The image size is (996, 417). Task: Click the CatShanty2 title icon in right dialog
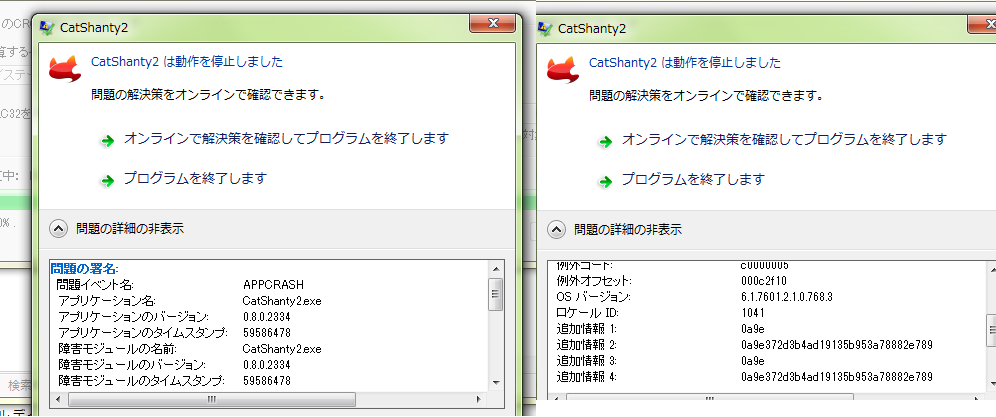click(544, 28)
